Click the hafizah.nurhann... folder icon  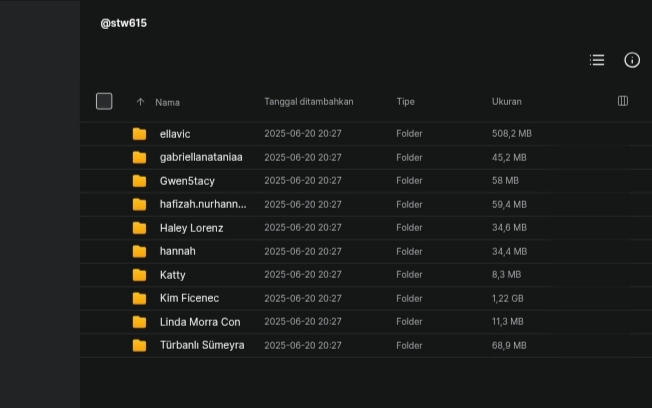click(x=139, y=204)
